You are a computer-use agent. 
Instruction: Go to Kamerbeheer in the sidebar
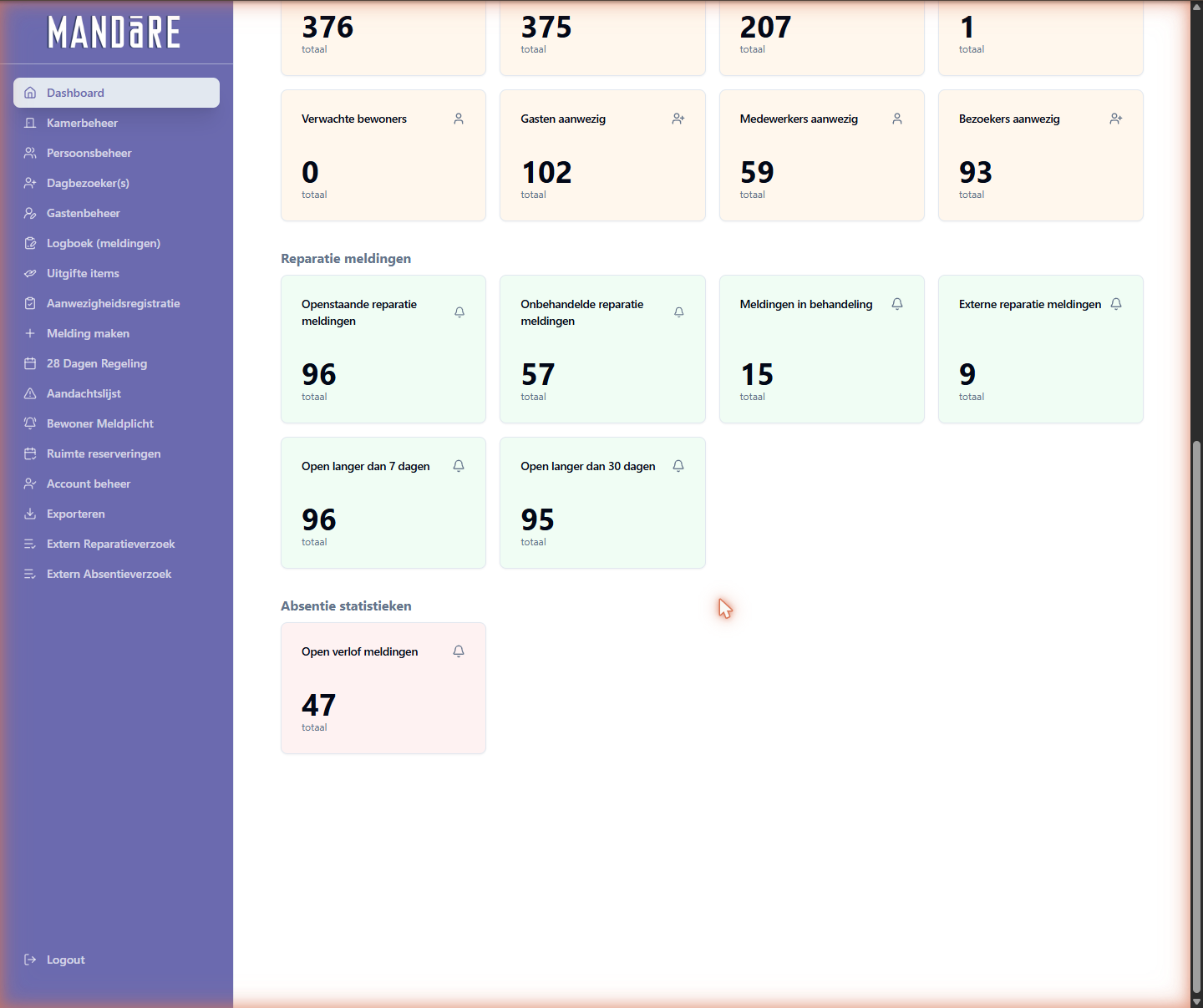[x=116, y=123]
